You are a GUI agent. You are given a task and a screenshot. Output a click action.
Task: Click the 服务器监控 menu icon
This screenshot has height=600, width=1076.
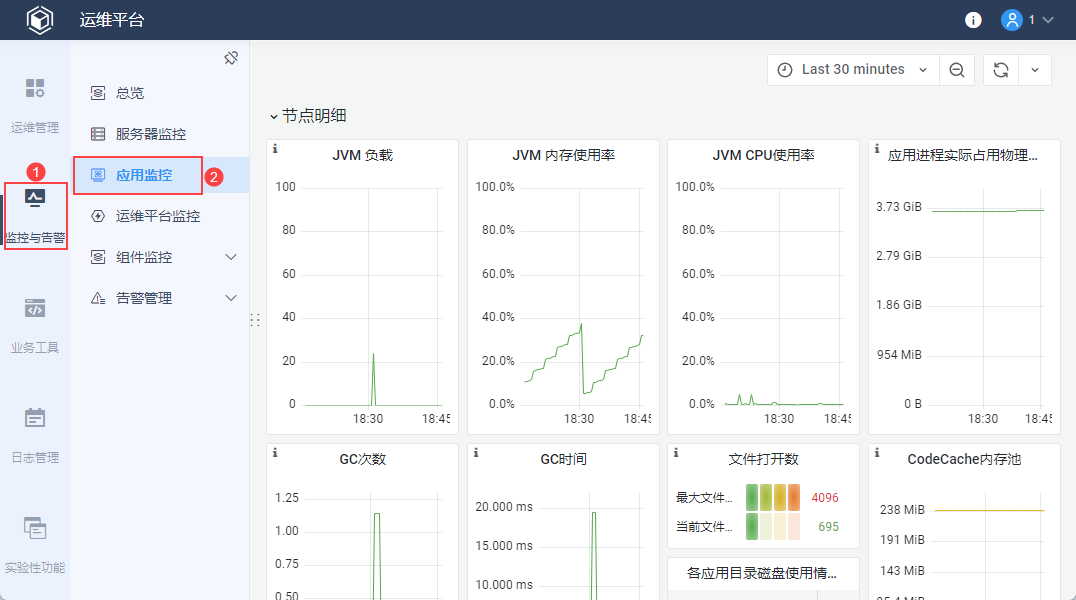[98, 134]
